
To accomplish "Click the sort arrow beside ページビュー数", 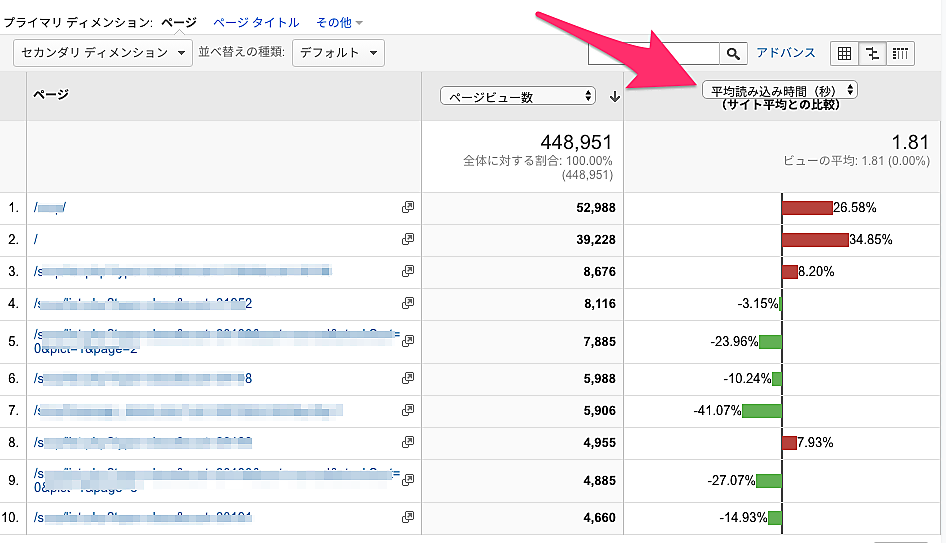I will pos(614,97).
